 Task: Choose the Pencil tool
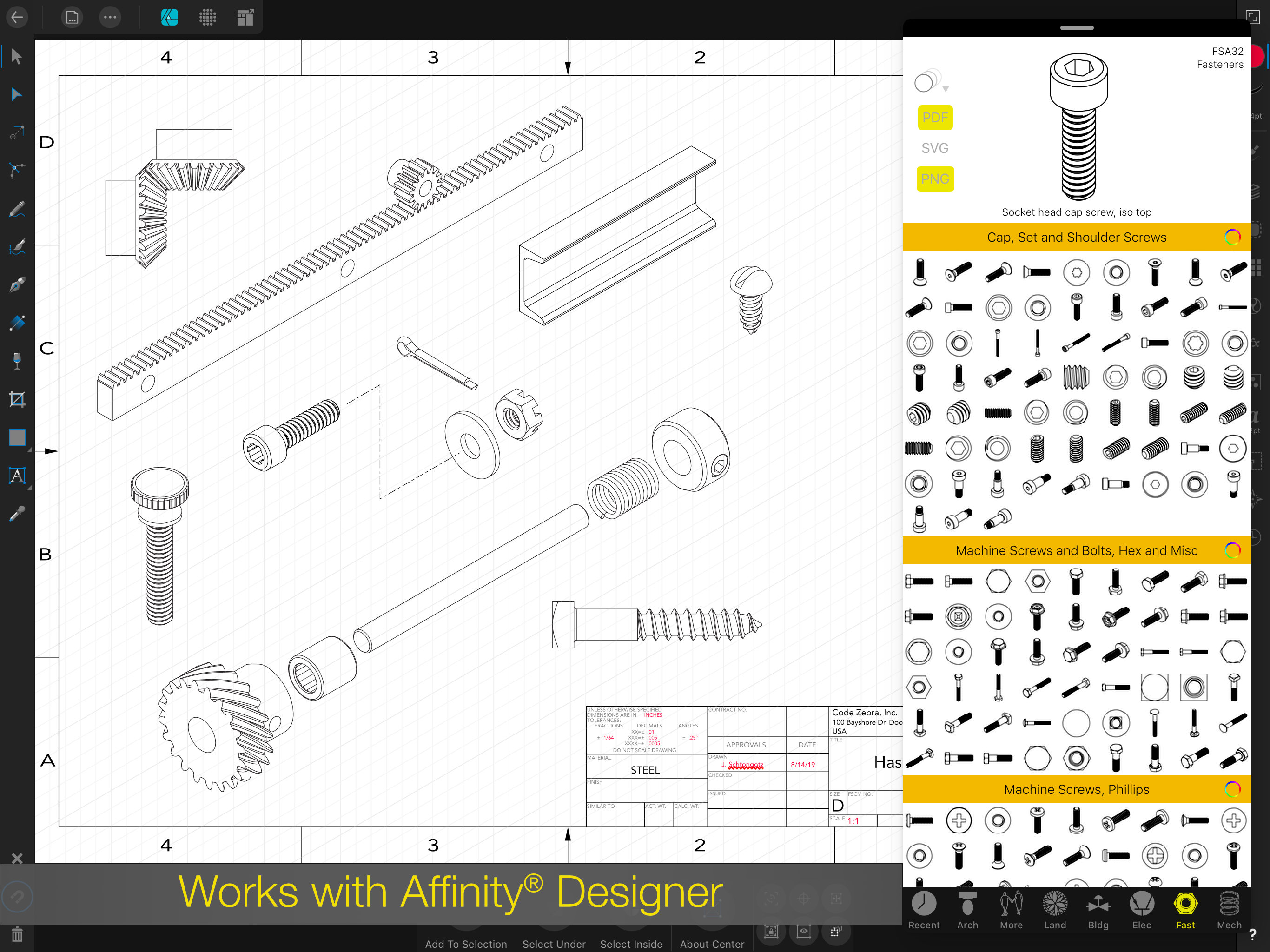17,209
